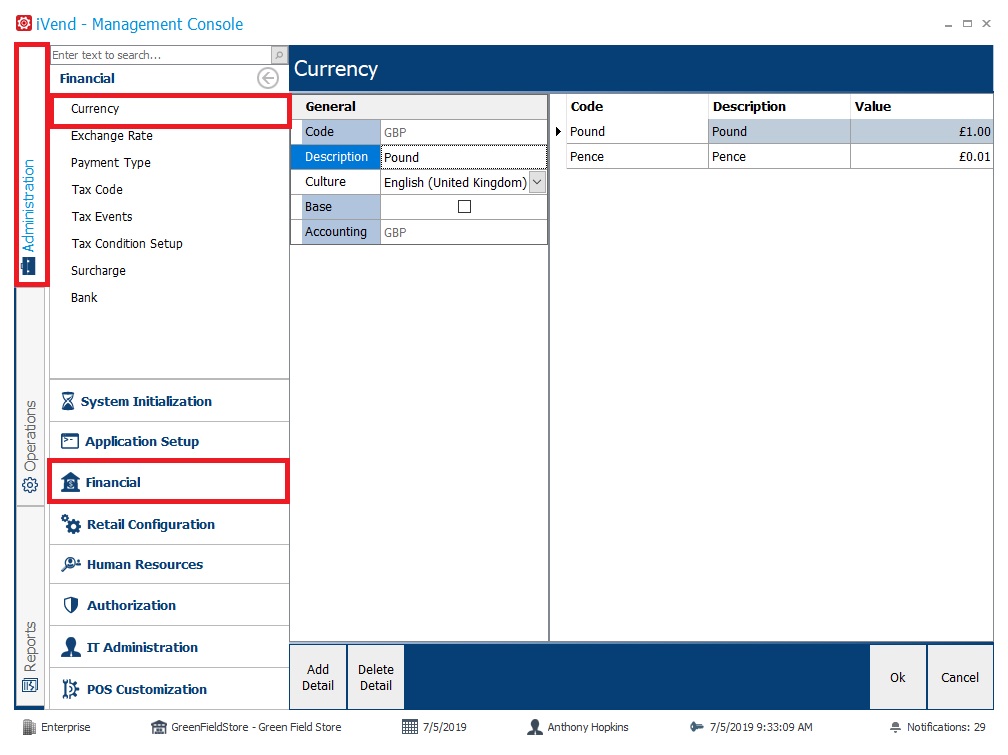Open the System Initialization section
The image size is (1008, 755).
tap(170, 401)
